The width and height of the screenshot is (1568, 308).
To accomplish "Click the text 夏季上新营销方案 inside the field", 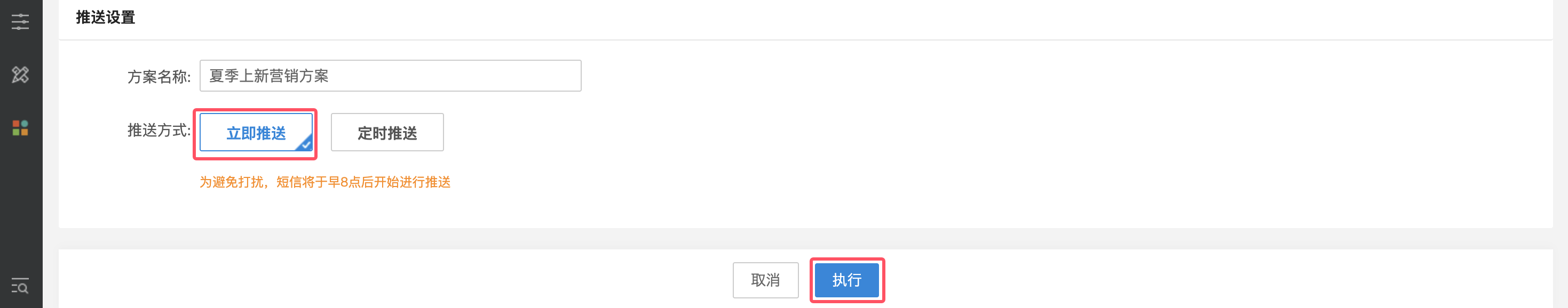I will (x=269, y=76).
